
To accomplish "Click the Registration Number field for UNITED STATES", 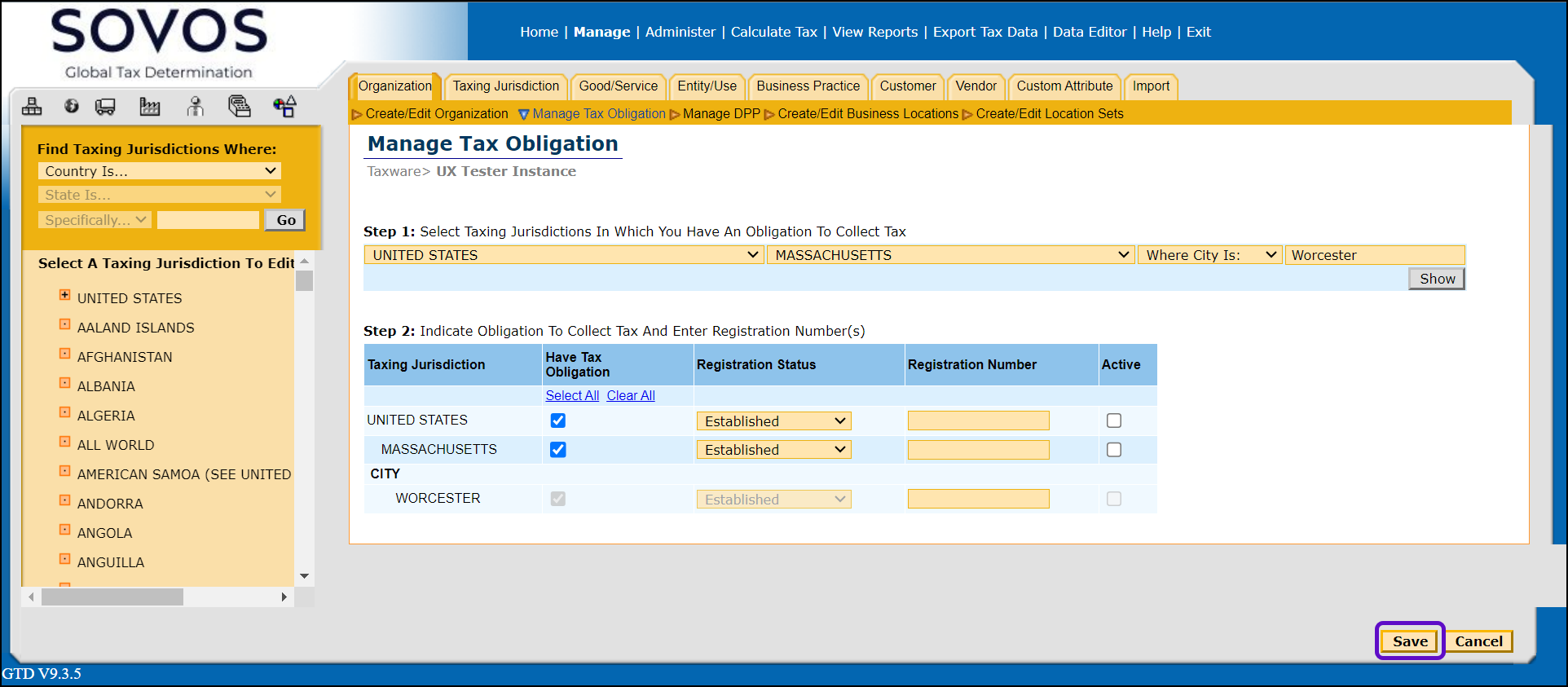I will point(978,421).
